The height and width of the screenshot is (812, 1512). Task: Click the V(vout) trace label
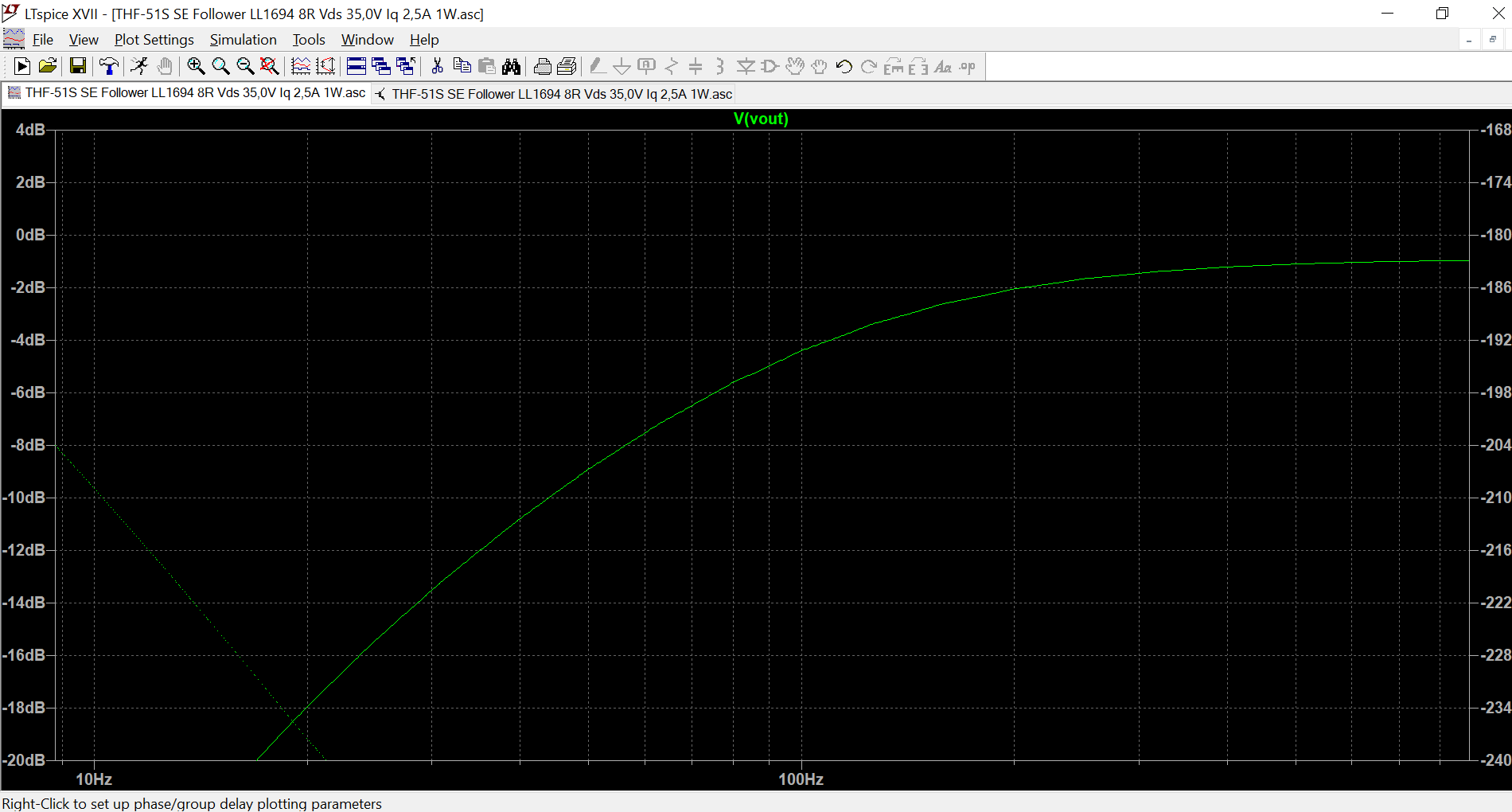coord(761,119)
